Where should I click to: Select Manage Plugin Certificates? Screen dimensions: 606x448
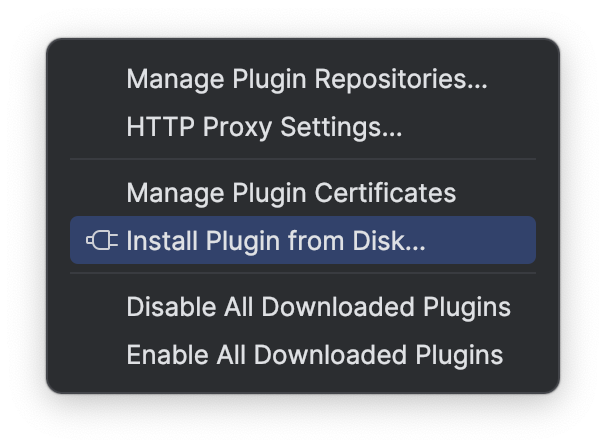tap(291, 193)
